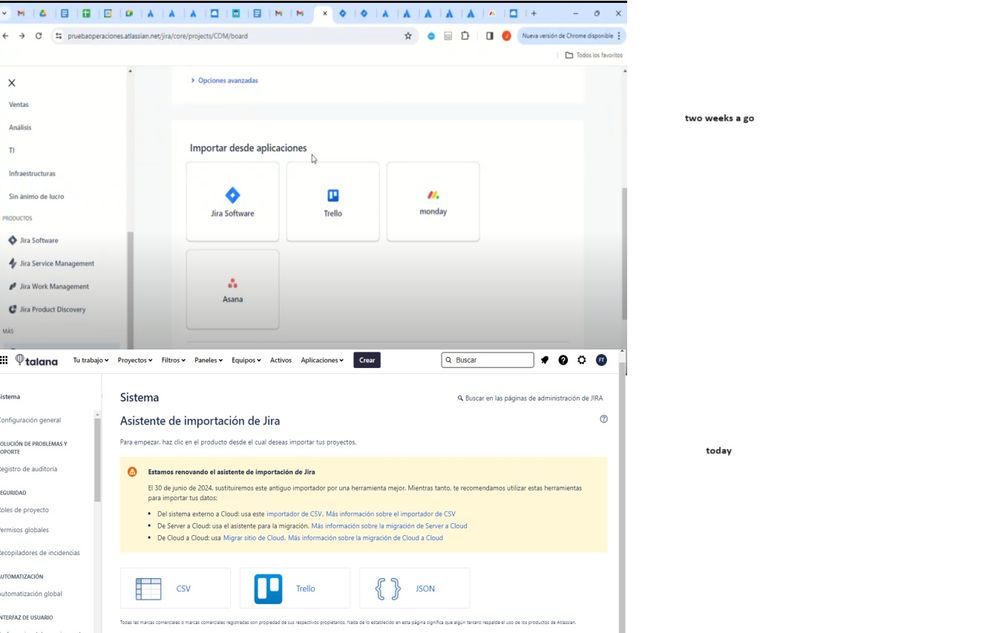The width and height of the screenshot is (999, 633).
Task: Click the Buscar search field
Action: [x=487, y=360]
